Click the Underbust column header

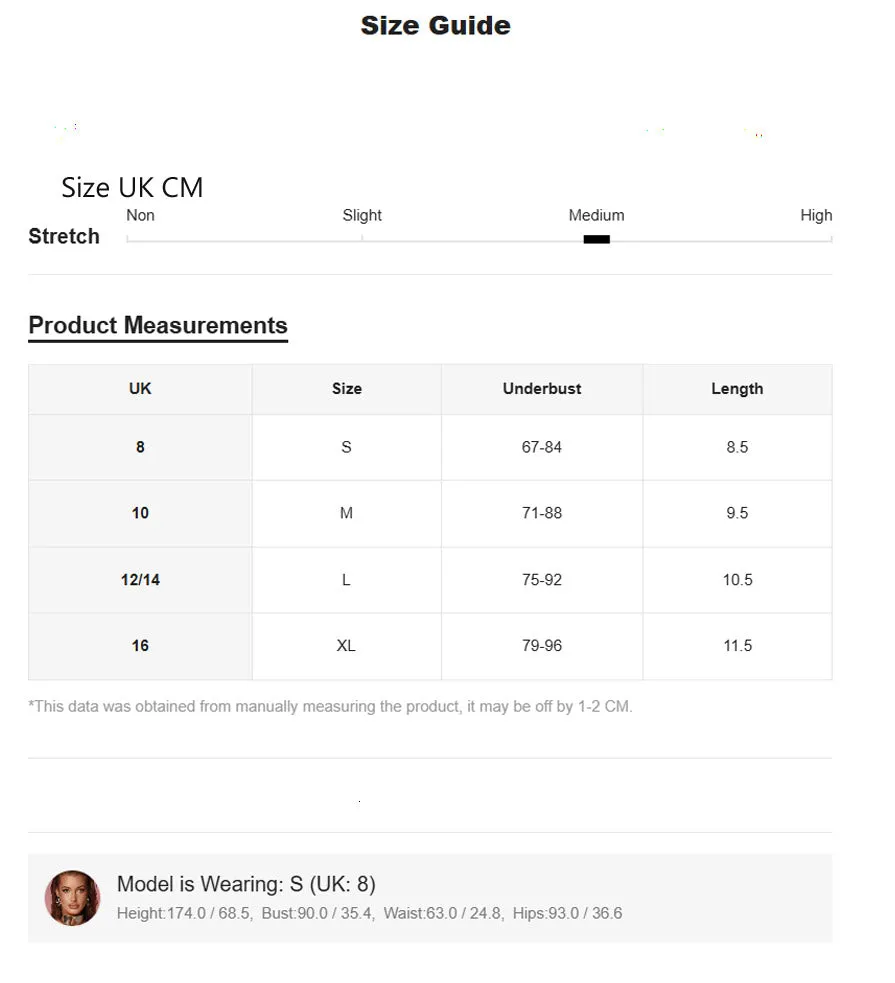[x=542, y=389]
